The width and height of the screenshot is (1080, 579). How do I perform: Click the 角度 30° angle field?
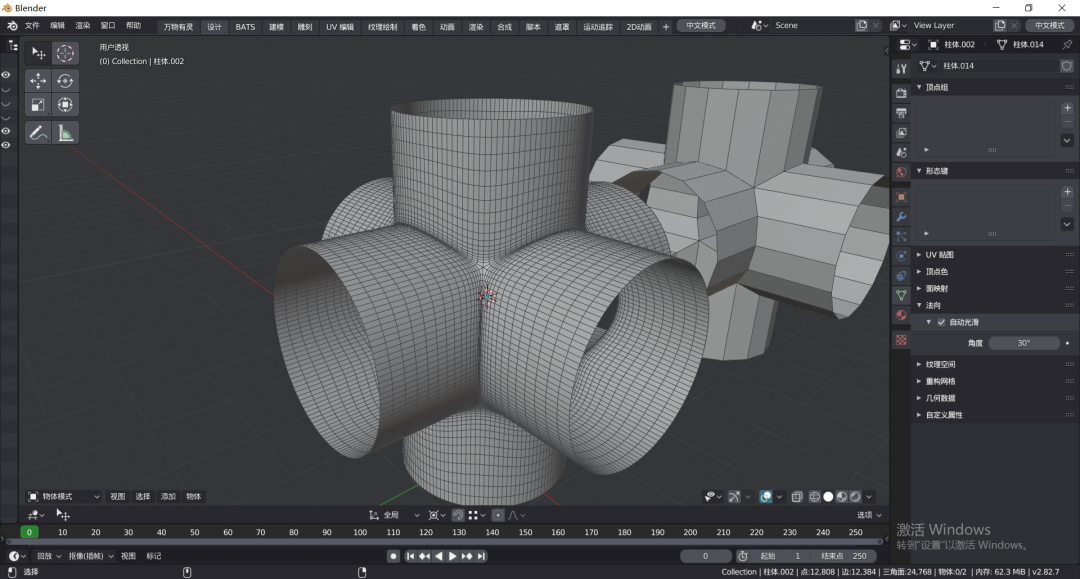[1023, 343]
